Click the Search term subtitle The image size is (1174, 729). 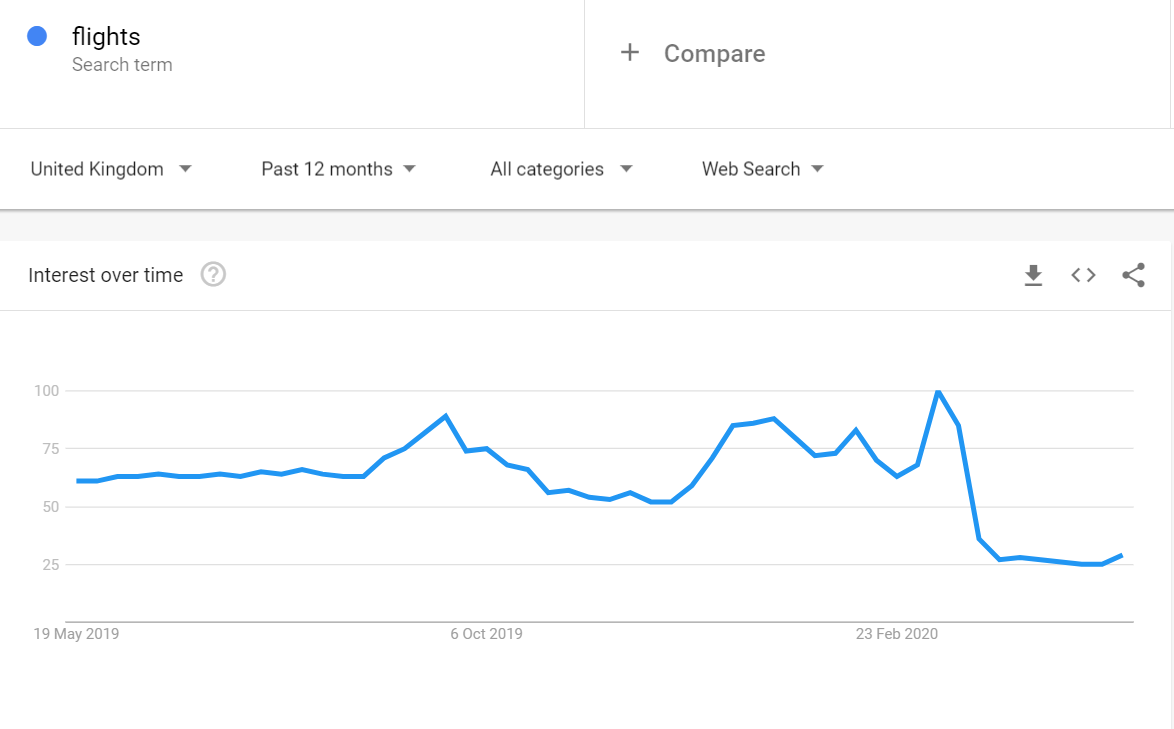click(122, 65)
